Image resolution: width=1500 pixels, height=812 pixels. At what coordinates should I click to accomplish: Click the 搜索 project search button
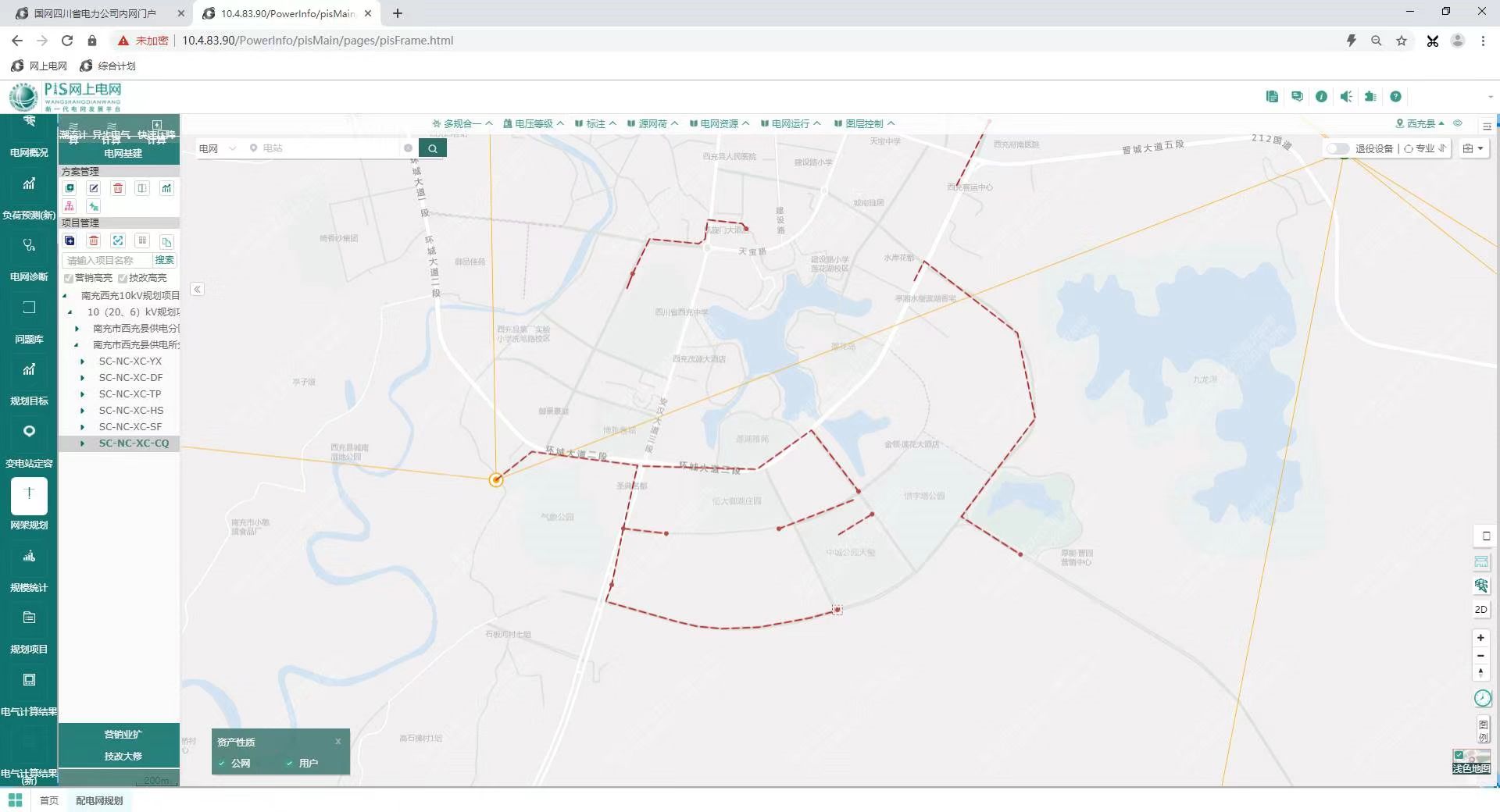(164, 260)
